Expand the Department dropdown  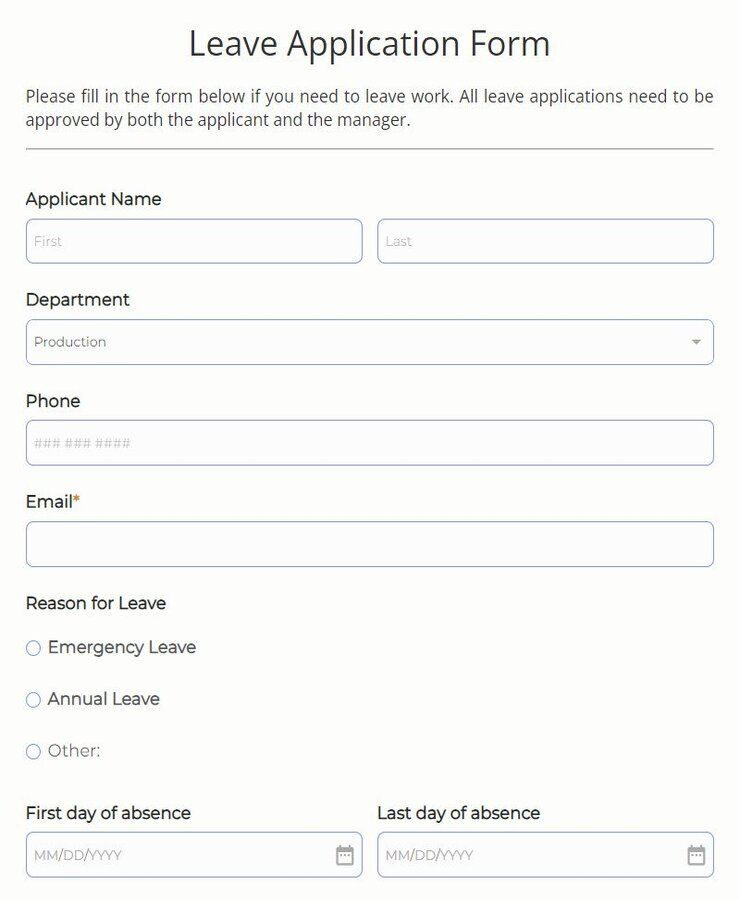(x=370, y=342)
